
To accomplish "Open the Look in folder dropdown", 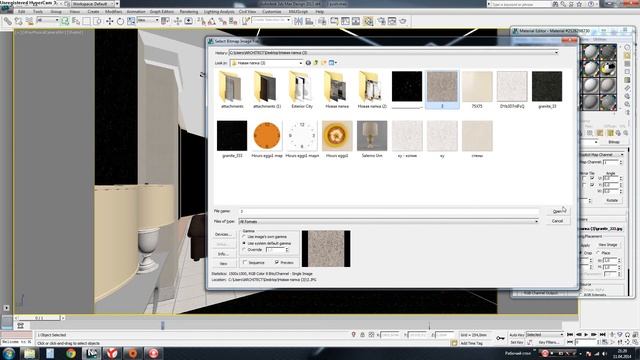I will tap(301, 63).
